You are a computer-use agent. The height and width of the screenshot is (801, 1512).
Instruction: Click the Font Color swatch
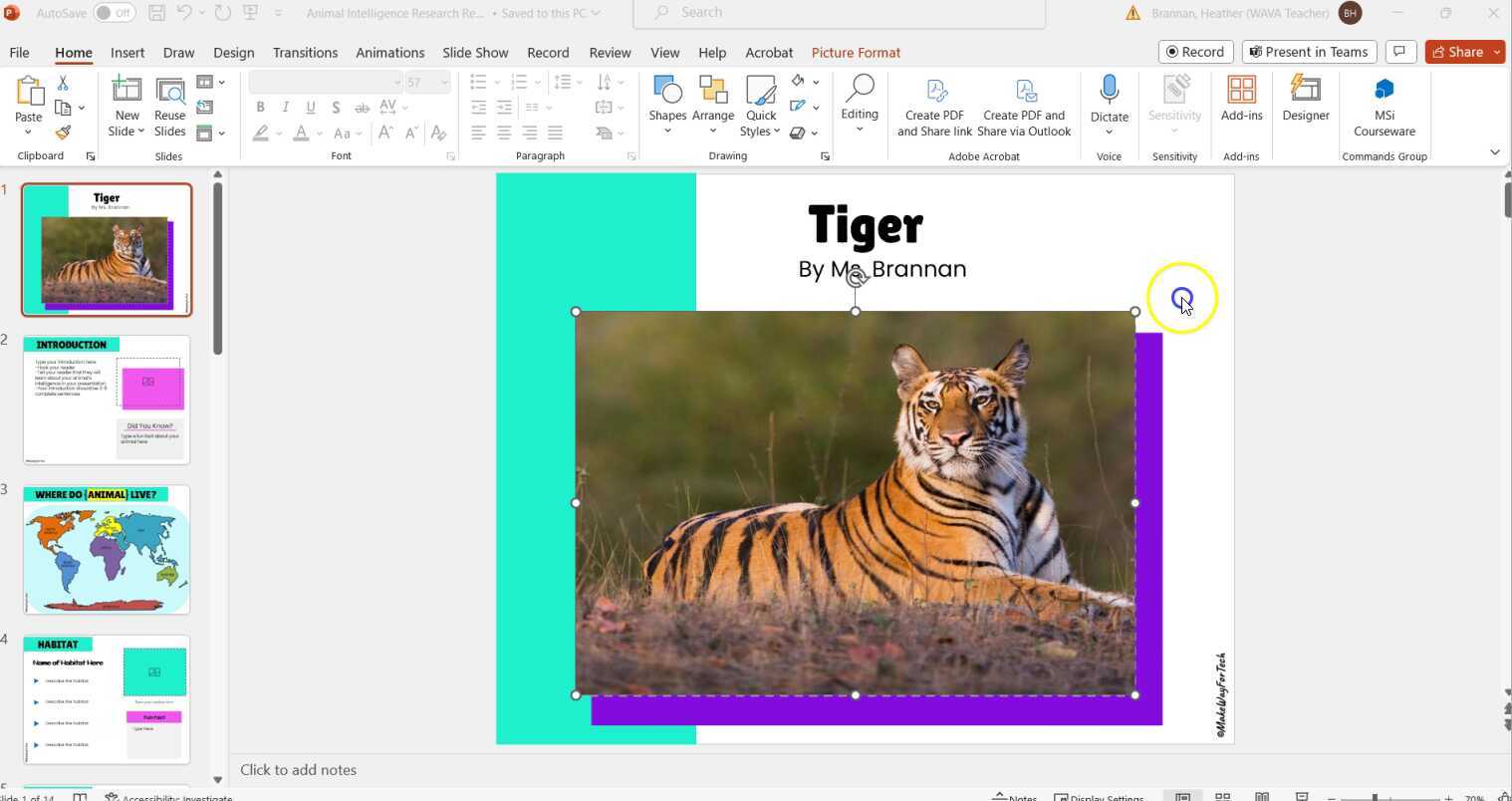click(x=301, y=132)
